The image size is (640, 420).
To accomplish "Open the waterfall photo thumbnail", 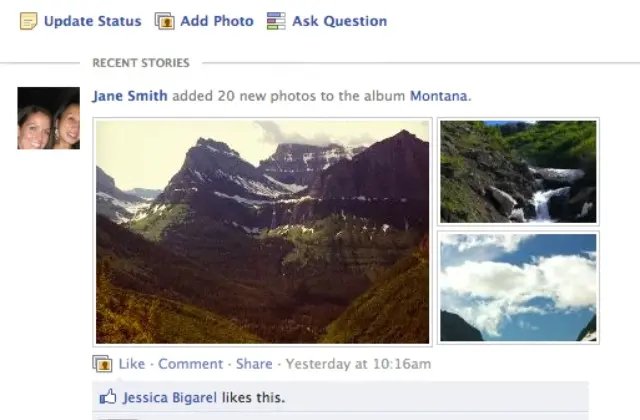I will coord(518,172).
